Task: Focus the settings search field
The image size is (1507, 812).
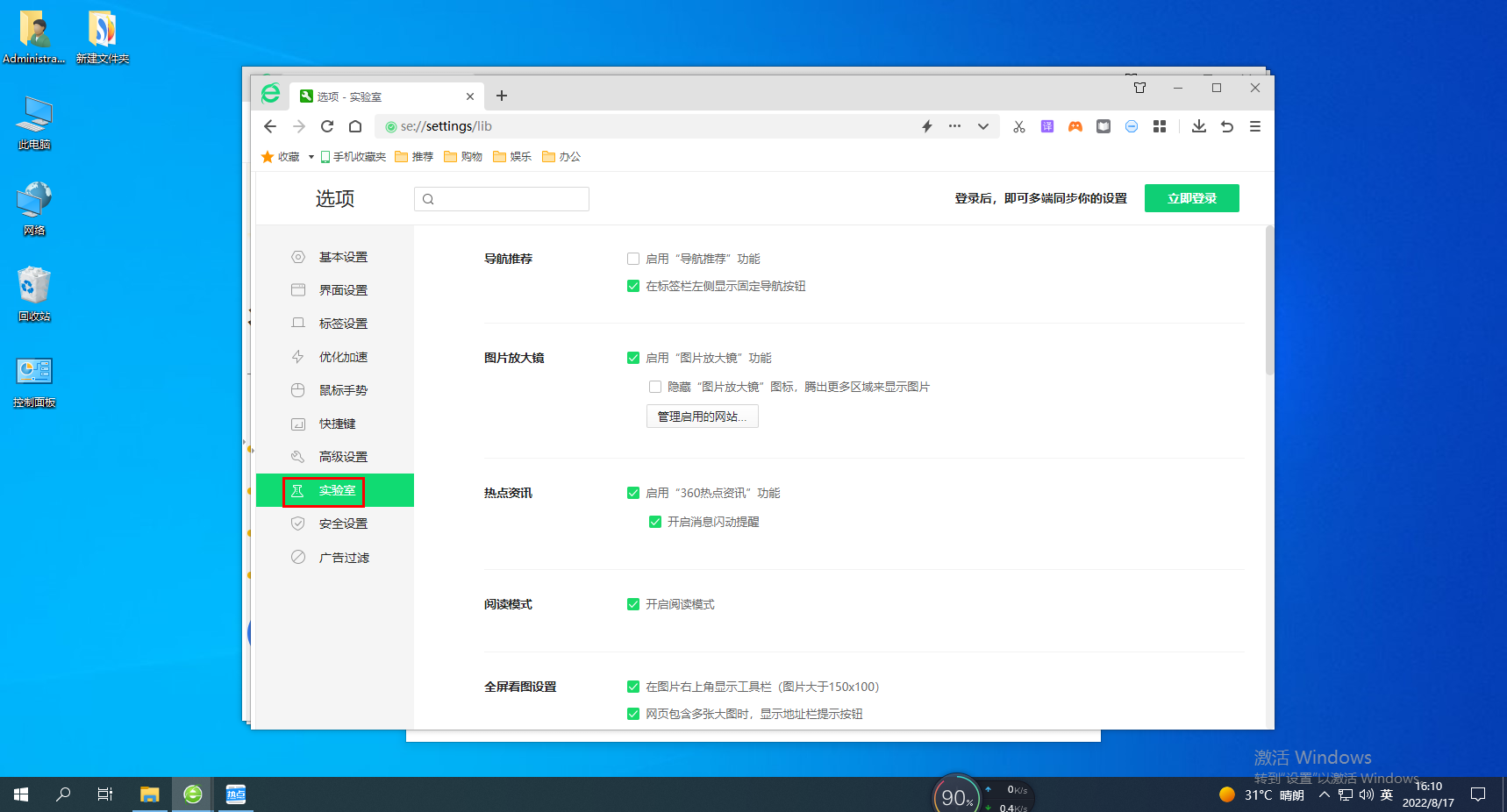Action: [502, 199]
